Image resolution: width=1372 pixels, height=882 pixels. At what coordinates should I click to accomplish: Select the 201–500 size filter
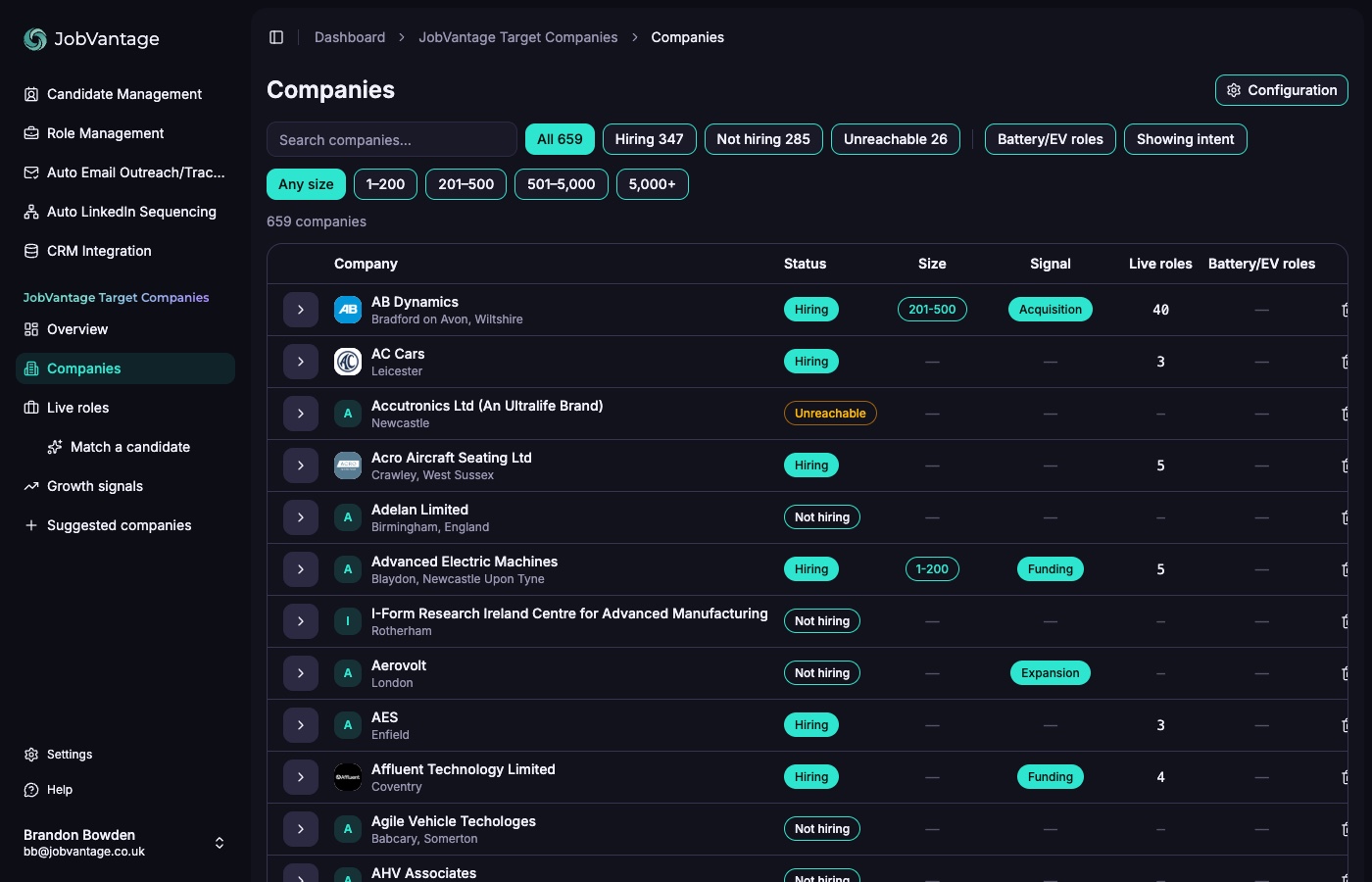[466, 184]
